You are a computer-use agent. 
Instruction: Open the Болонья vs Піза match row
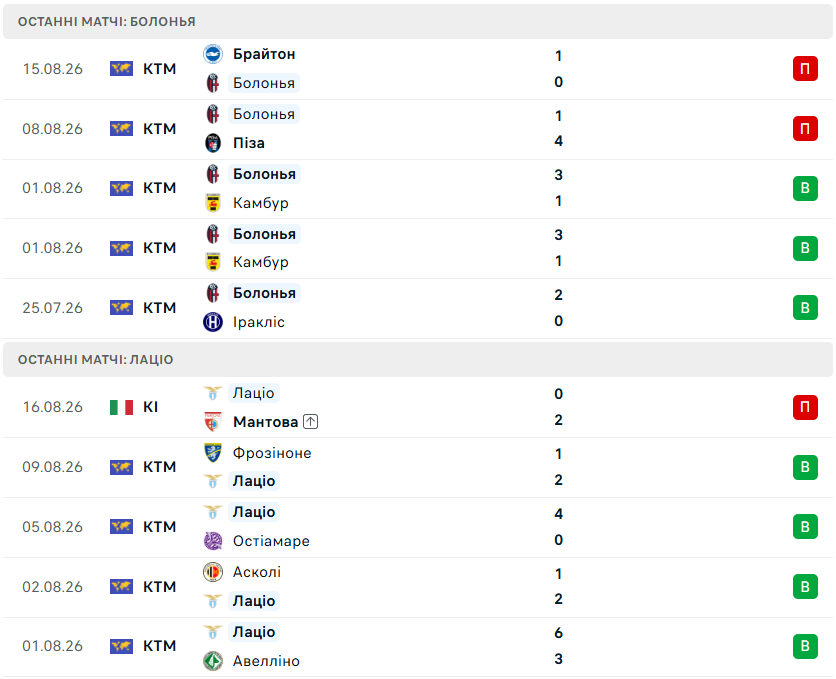[418, 129]
